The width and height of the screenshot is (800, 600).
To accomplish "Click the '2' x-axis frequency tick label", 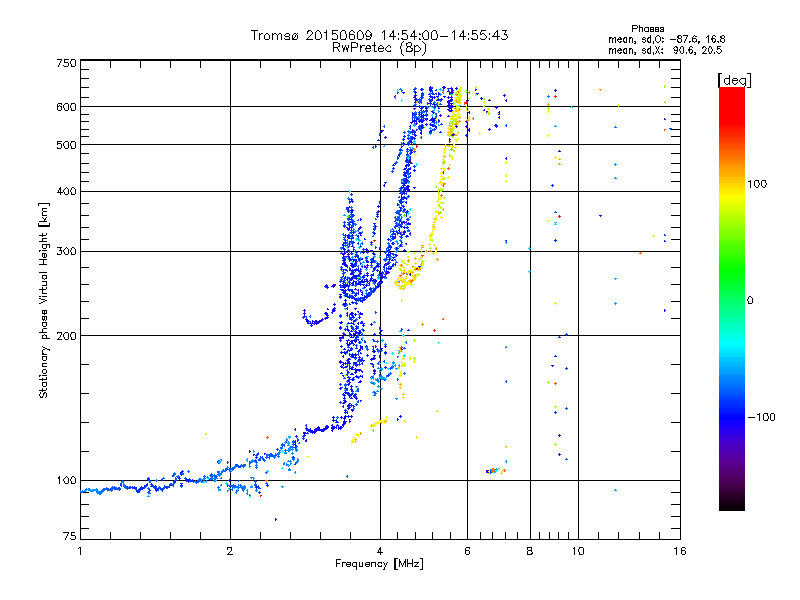I will (x=230, y=551).
